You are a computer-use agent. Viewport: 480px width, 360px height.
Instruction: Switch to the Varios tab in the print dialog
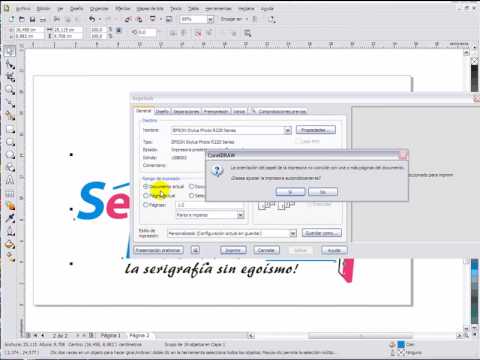[239, 111]
